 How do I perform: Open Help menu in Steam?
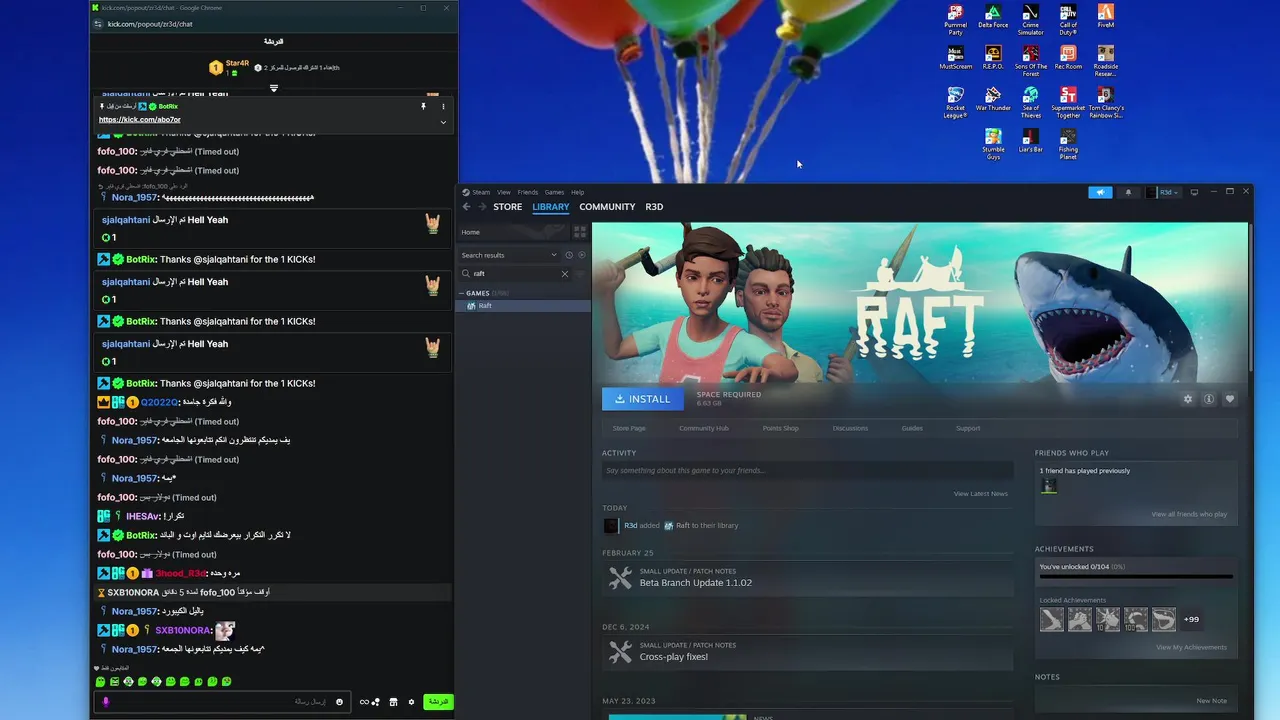[x=578, y=192]
